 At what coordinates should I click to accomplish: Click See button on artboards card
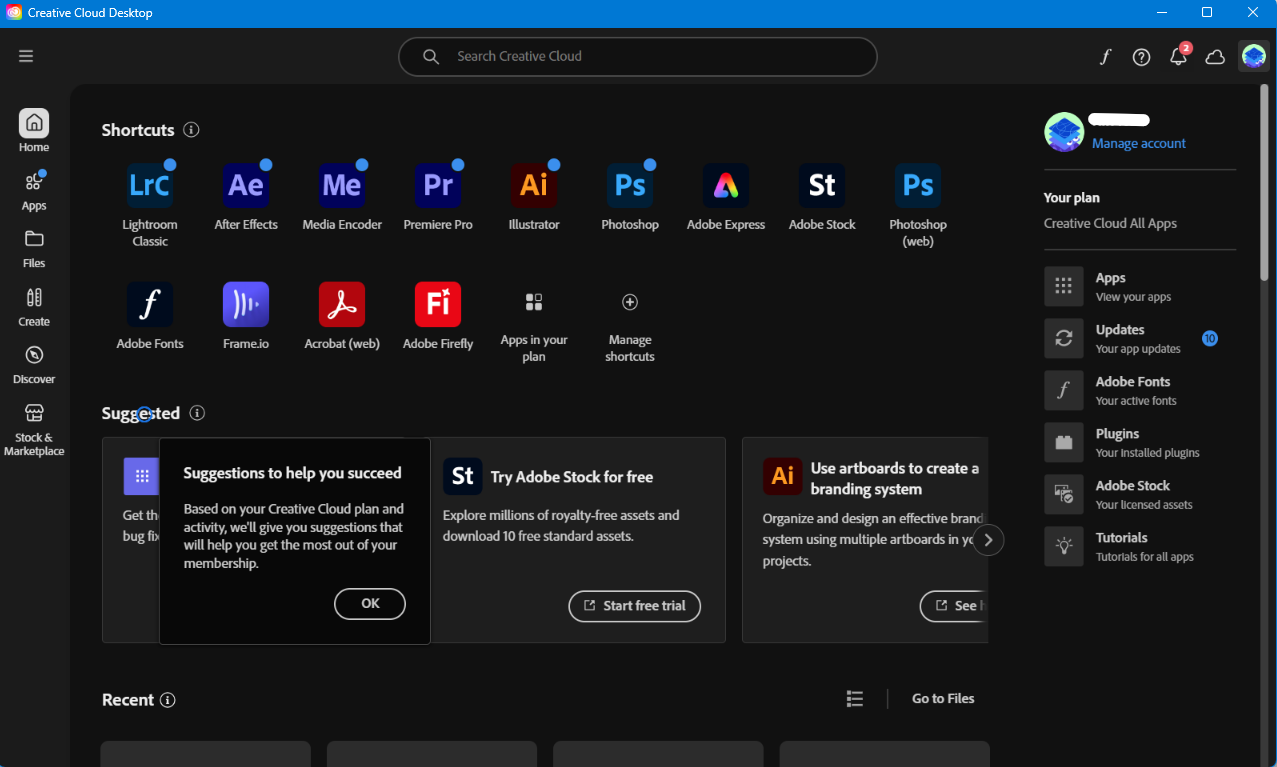(x=954, y=606)
